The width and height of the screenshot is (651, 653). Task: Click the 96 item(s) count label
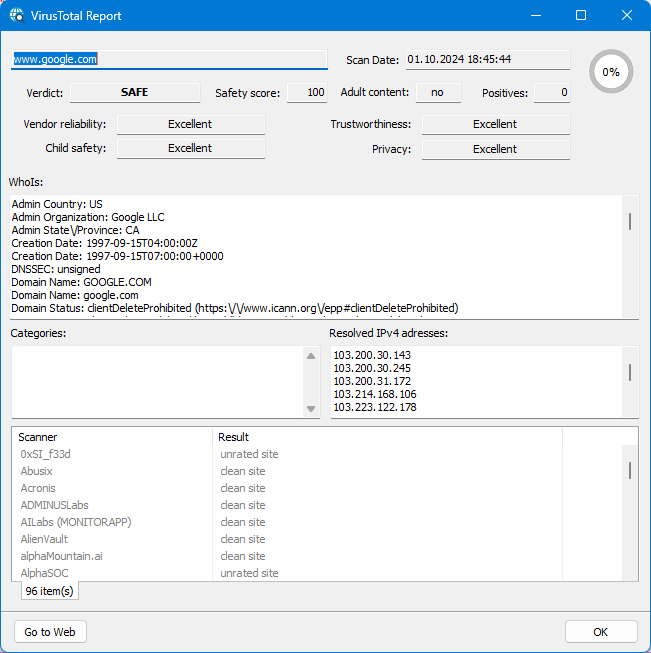pos(50,591)
